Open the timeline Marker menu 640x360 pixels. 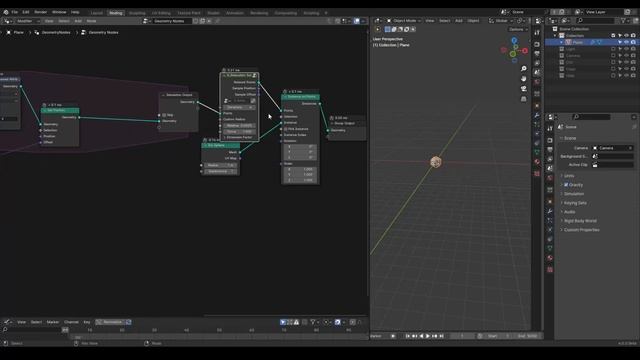click(53, 322)
